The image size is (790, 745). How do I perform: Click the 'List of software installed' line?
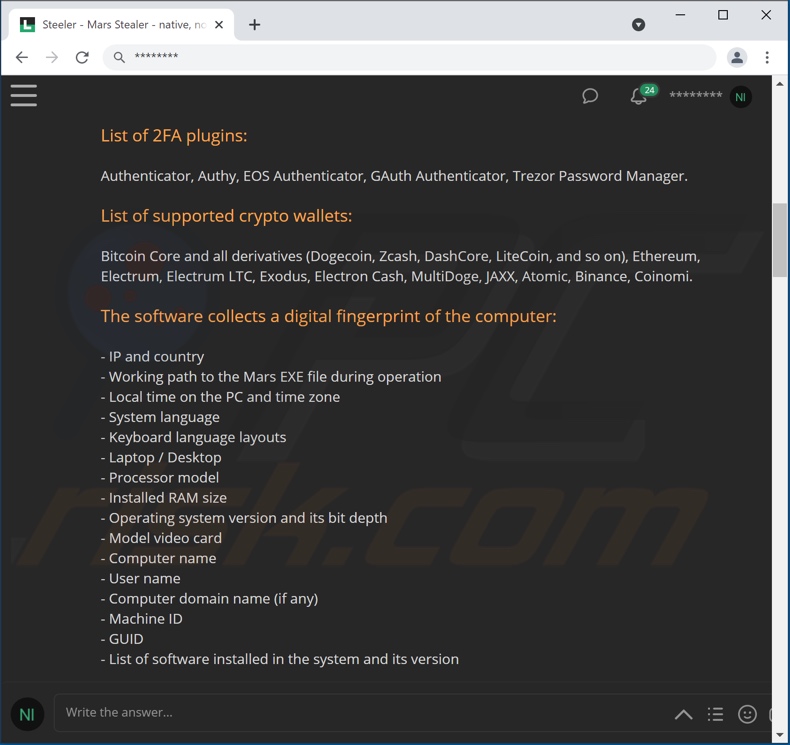tap(280, 659)
